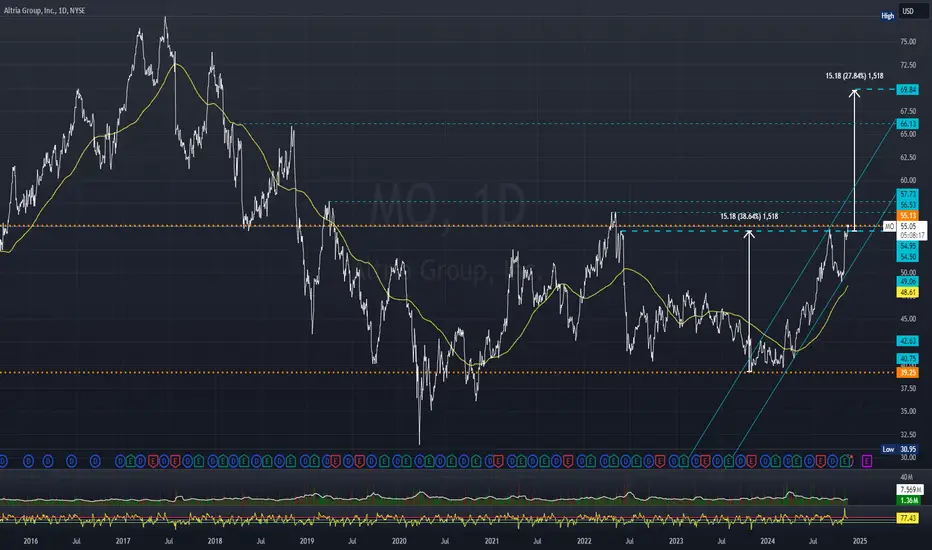Click the 60.00 price axis tick
The width and height of the screenshot is (932, 550).
click(908, 180)
